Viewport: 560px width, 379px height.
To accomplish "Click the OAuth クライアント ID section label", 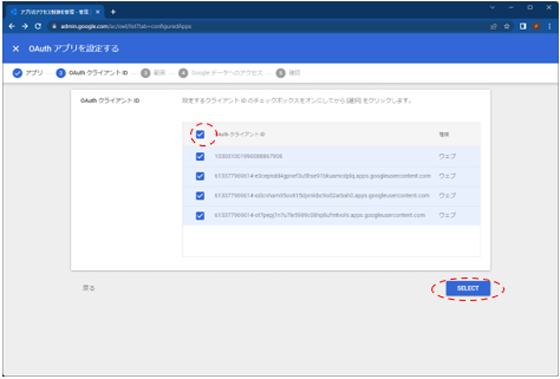I will click(x=110, y=101).
